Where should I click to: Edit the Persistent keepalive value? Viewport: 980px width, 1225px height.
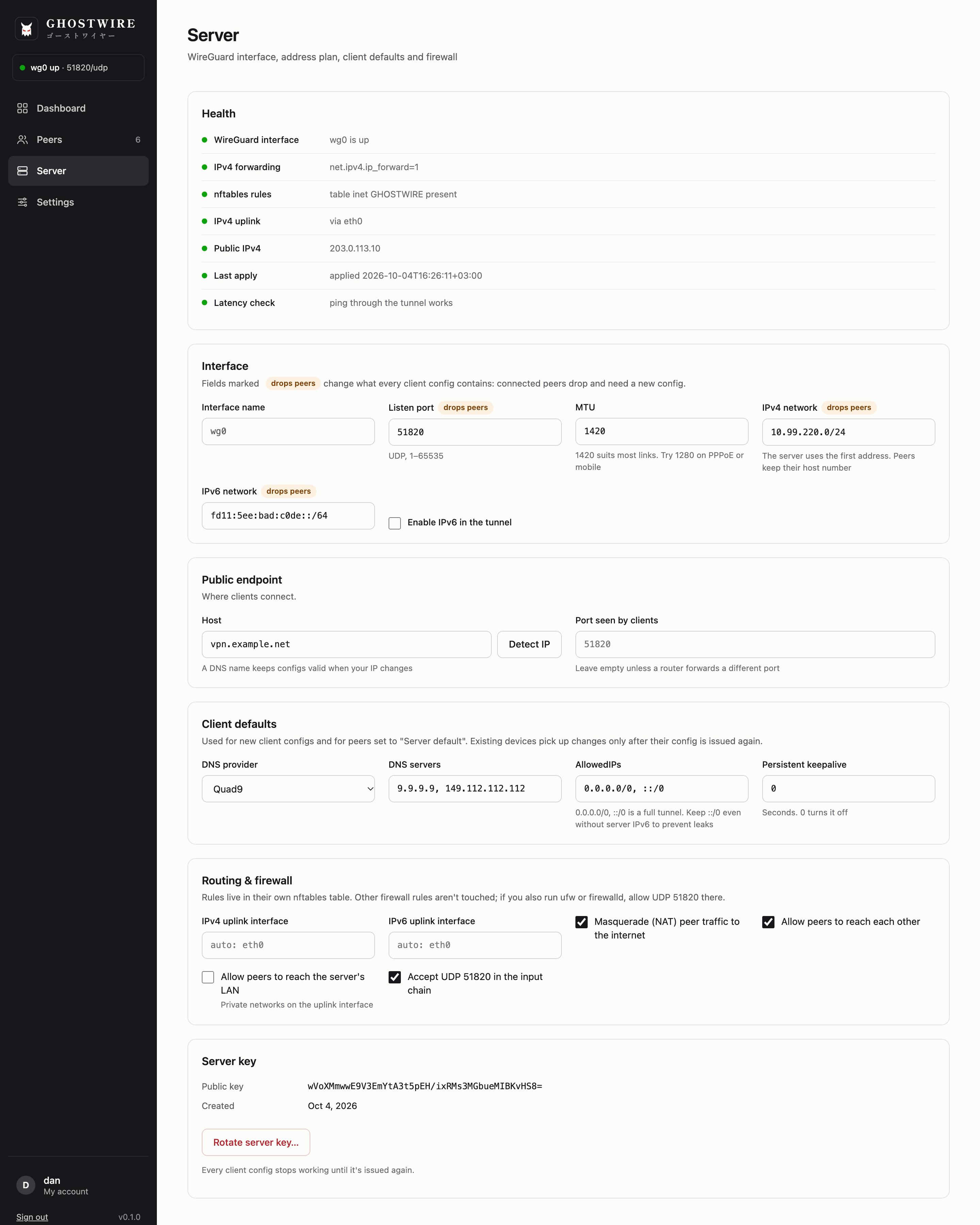point(848,789)
